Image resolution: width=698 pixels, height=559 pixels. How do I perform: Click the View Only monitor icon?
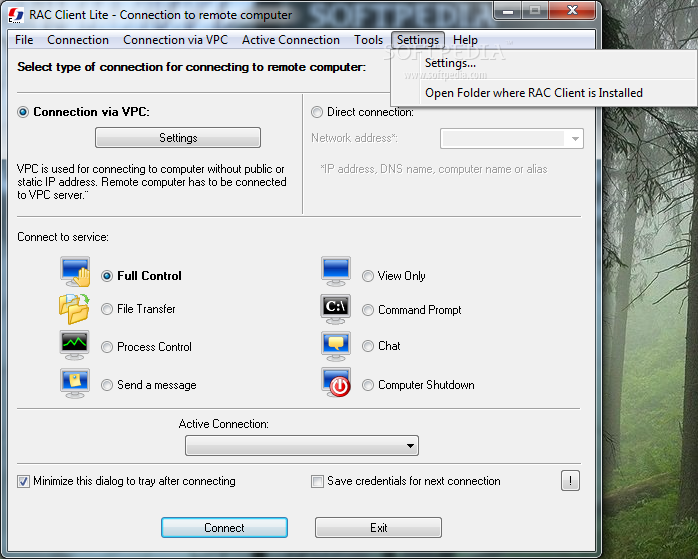336,271
